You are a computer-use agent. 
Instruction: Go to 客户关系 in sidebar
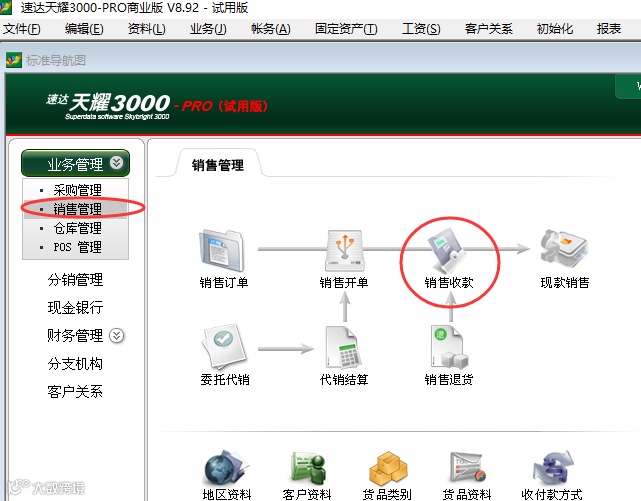tap(75, 392)
